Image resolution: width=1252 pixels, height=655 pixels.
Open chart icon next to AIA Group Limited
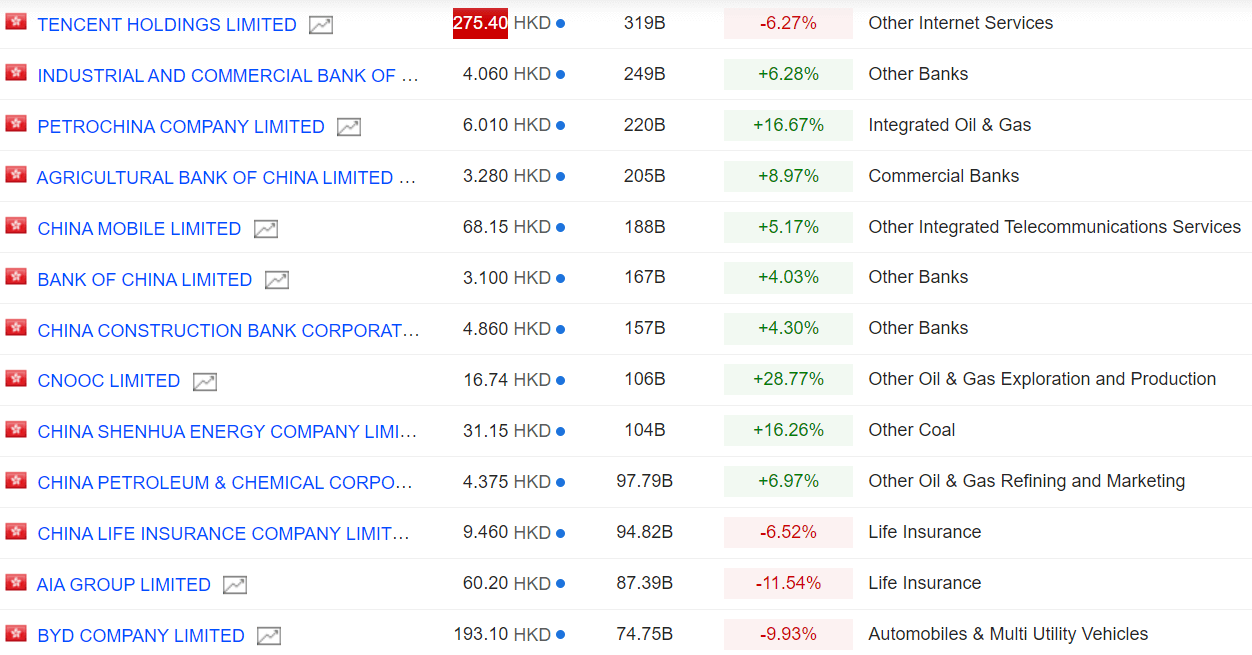tap(235, 585)
